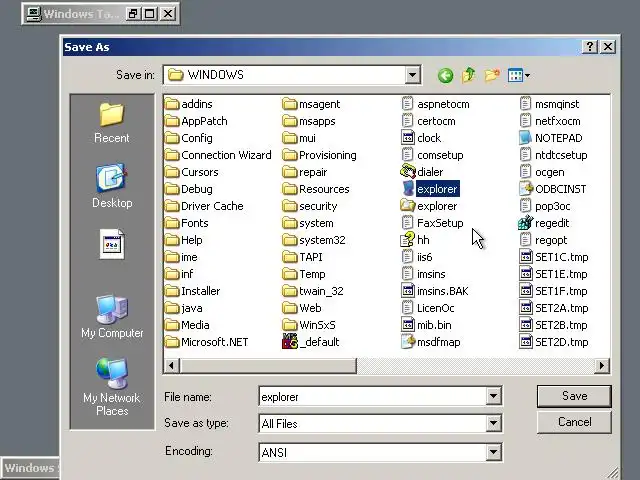Select the SET1C.tmp file
The image size is (640, 480).
(554, 257)
